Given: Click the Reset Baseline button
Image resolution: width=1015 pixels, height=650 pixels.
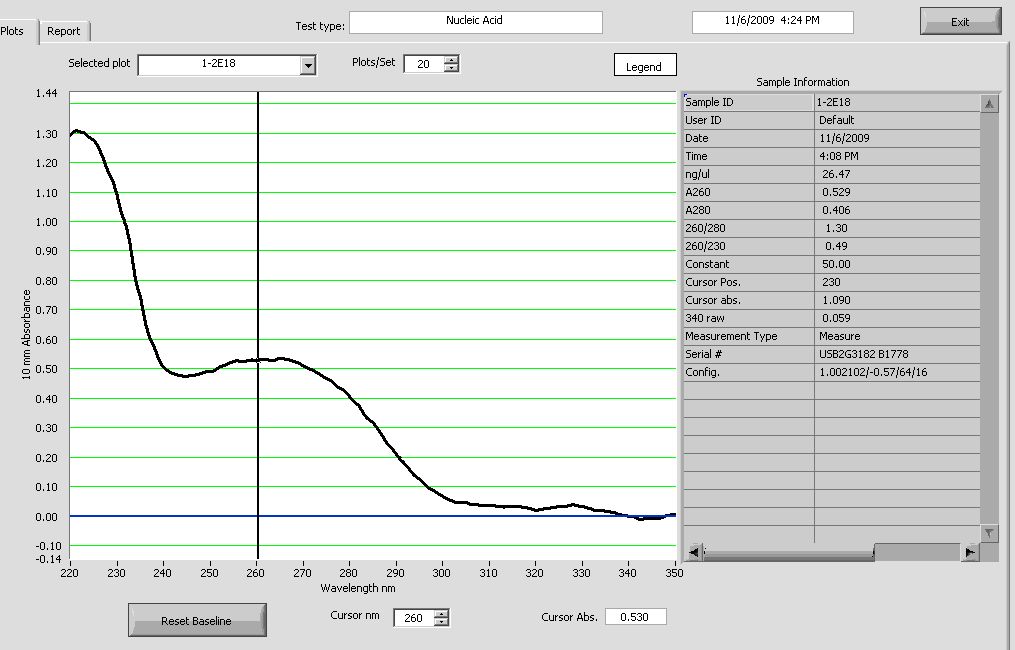Looking at the screenshot, I should tap(197, 620).
